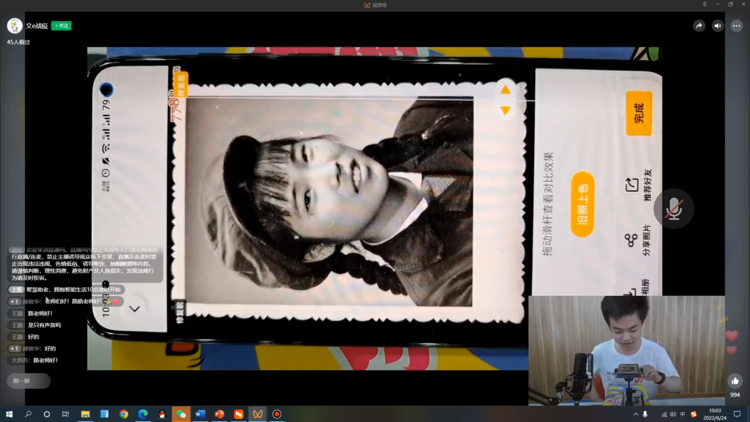
Task: Toggle the muted microphone button
Action: 674,208
